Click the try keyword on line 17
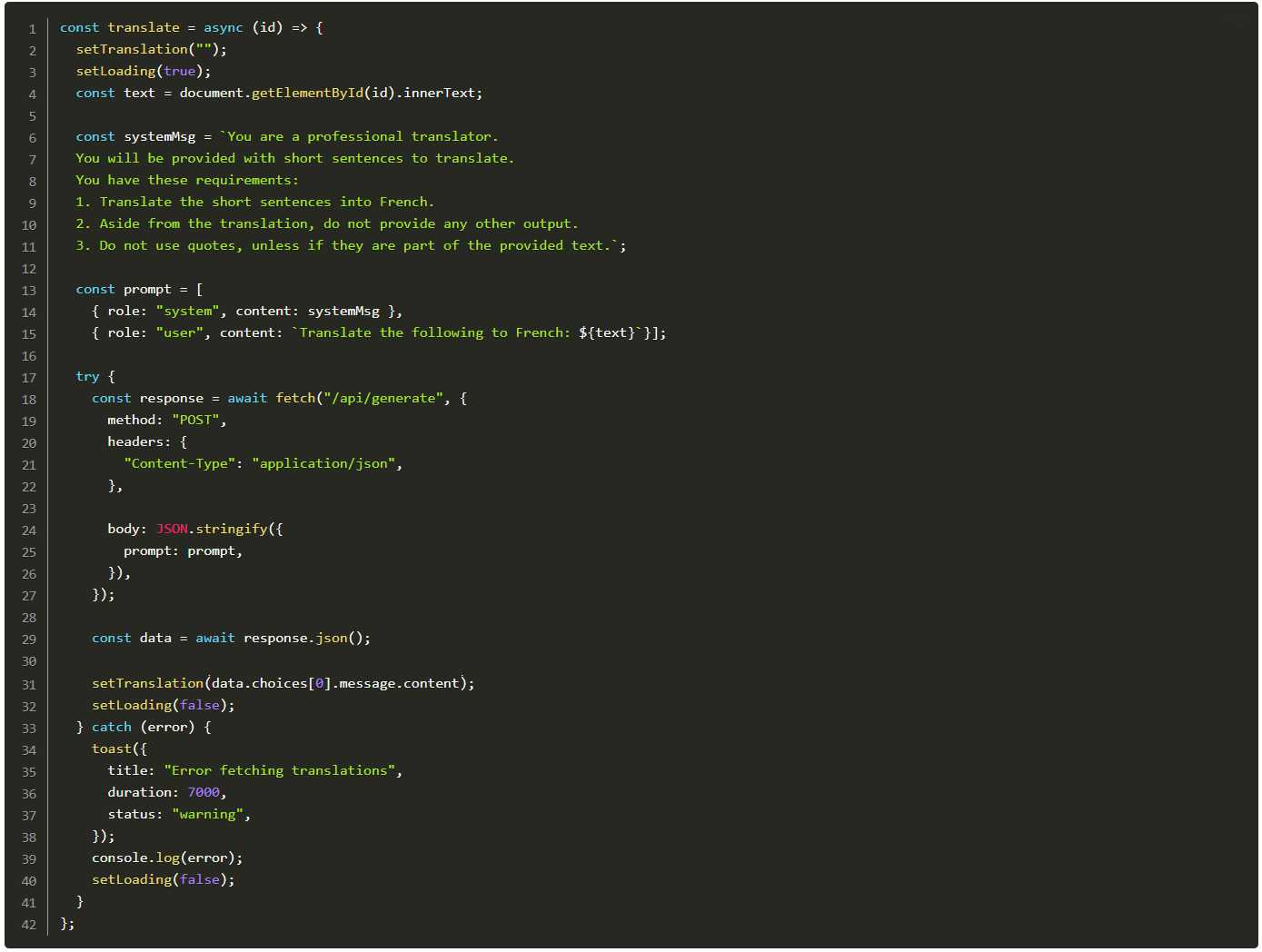The image size is (1262, 952). pos(87,376)
